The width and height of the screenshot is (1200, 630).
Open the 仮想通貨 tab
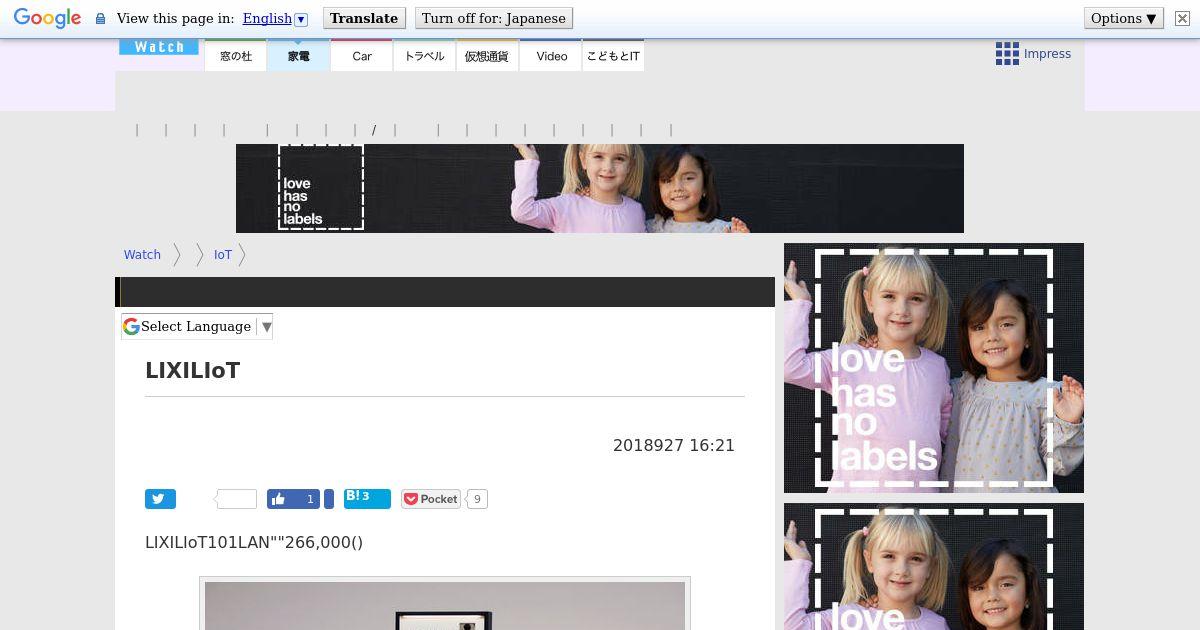[x=487, y=56]
